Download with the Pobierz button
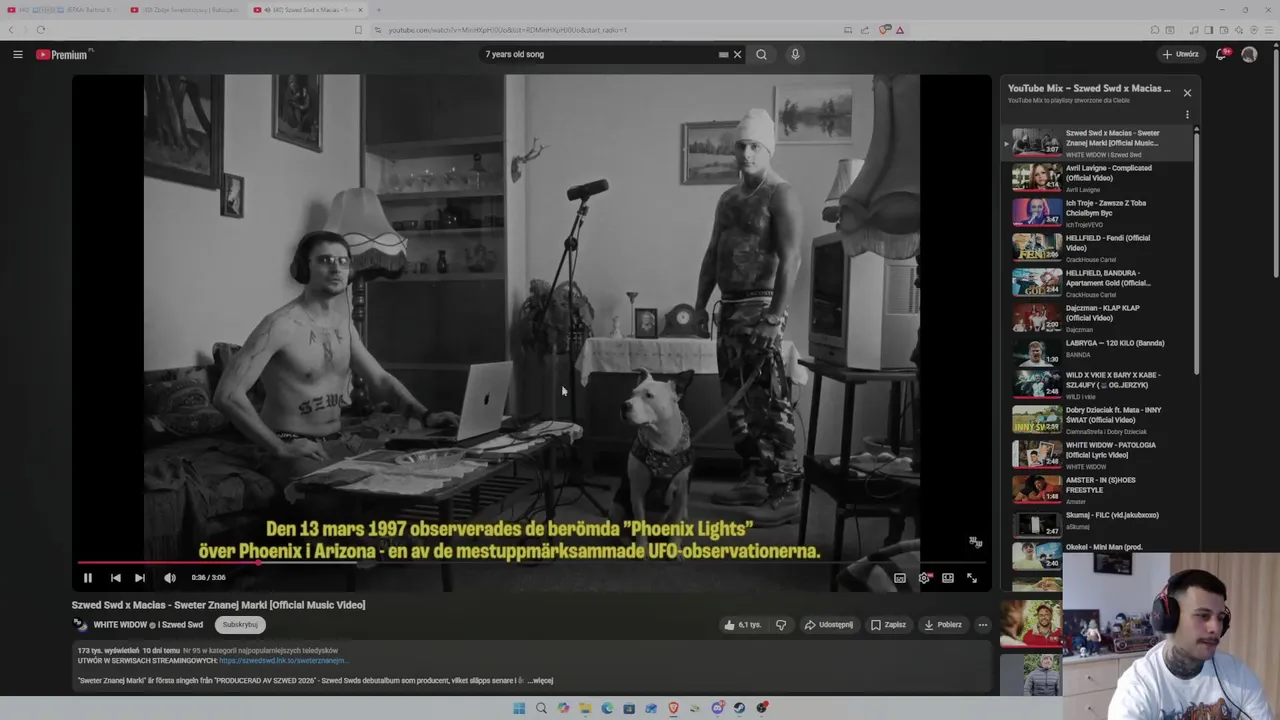The height and width of the screenshot is (720, 1280). [x=943, y=625]
